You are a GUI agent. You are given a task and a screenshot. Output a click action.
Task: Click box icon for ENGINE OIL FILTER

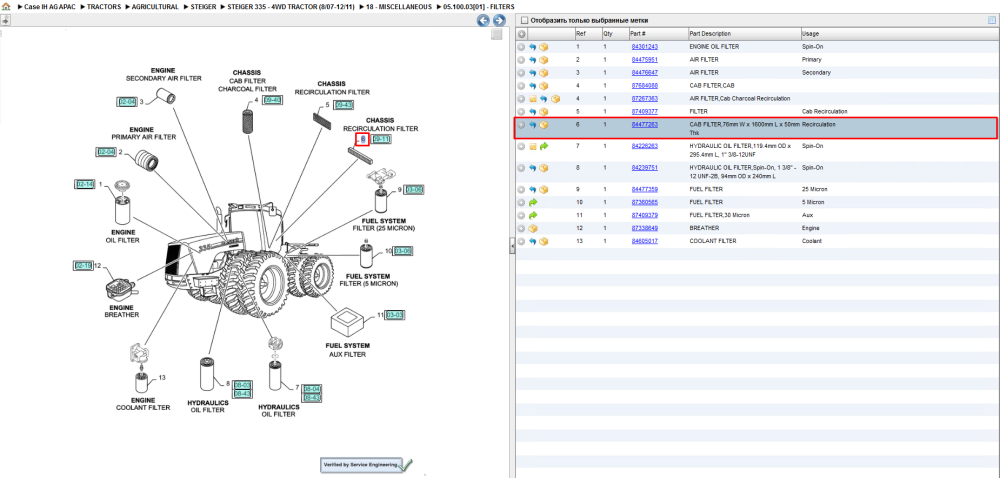[x=544, y=47]
